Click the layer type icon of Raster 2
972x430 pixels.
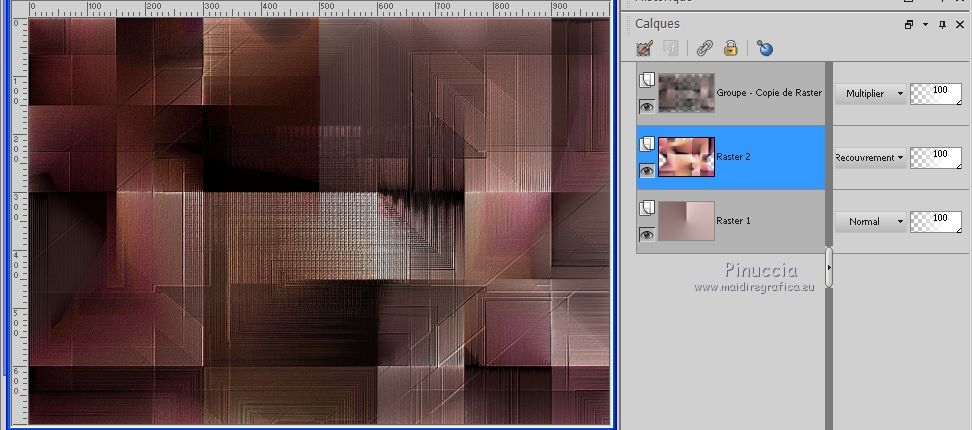647,144
